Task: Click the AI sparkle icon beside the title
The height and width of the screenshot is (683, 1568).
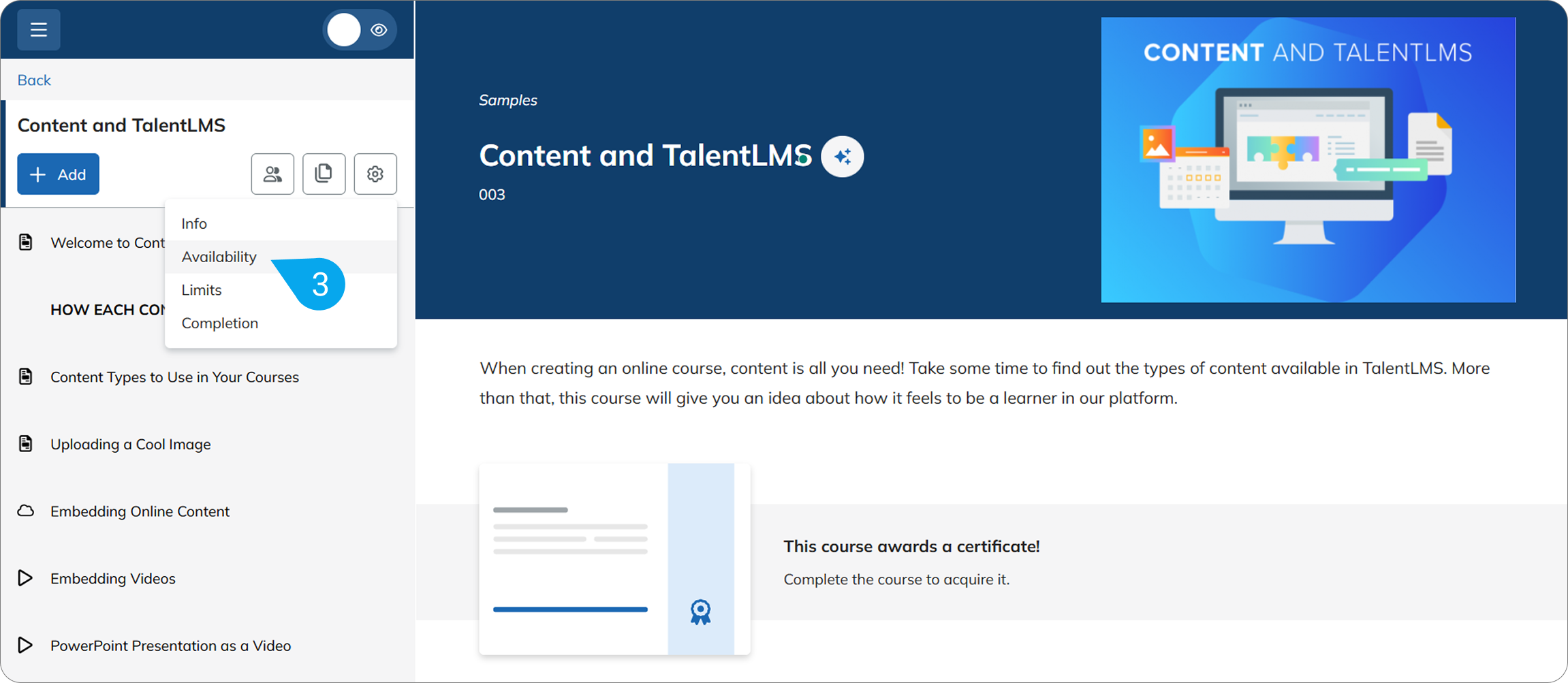Action: click(843, 157)
